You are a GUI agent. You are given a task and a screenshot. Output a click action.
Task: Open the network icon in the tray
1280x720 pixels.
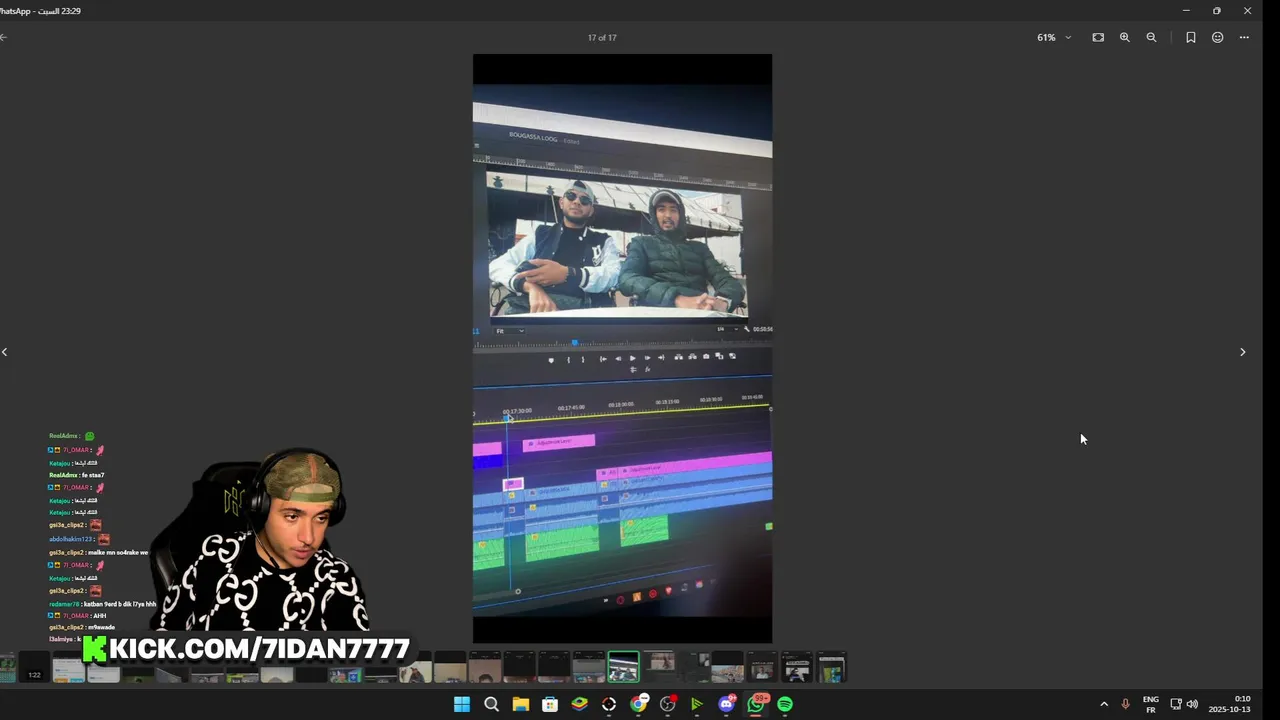(1176, 704)
